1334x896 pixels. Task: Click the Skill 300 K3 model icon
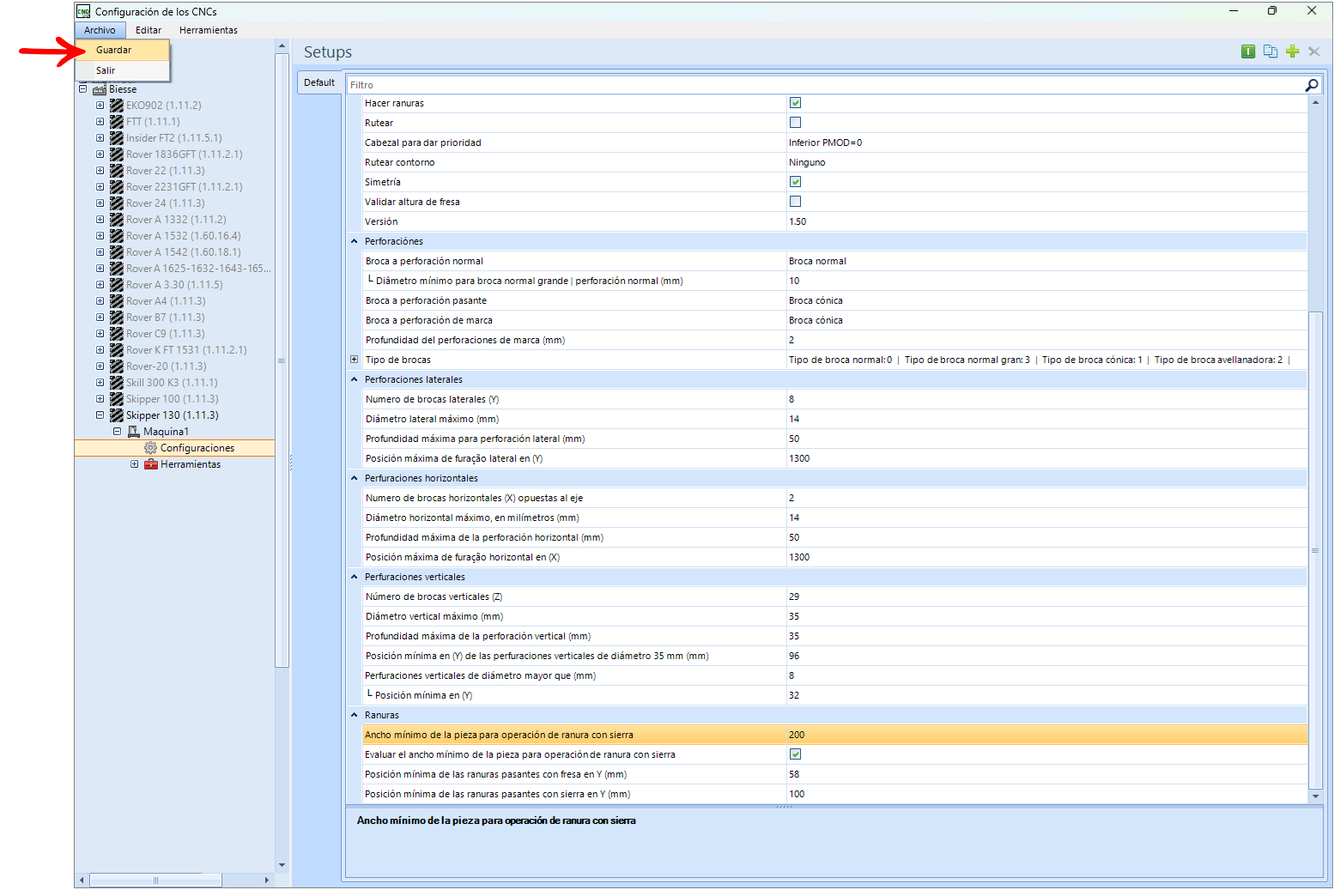point(117,383)
